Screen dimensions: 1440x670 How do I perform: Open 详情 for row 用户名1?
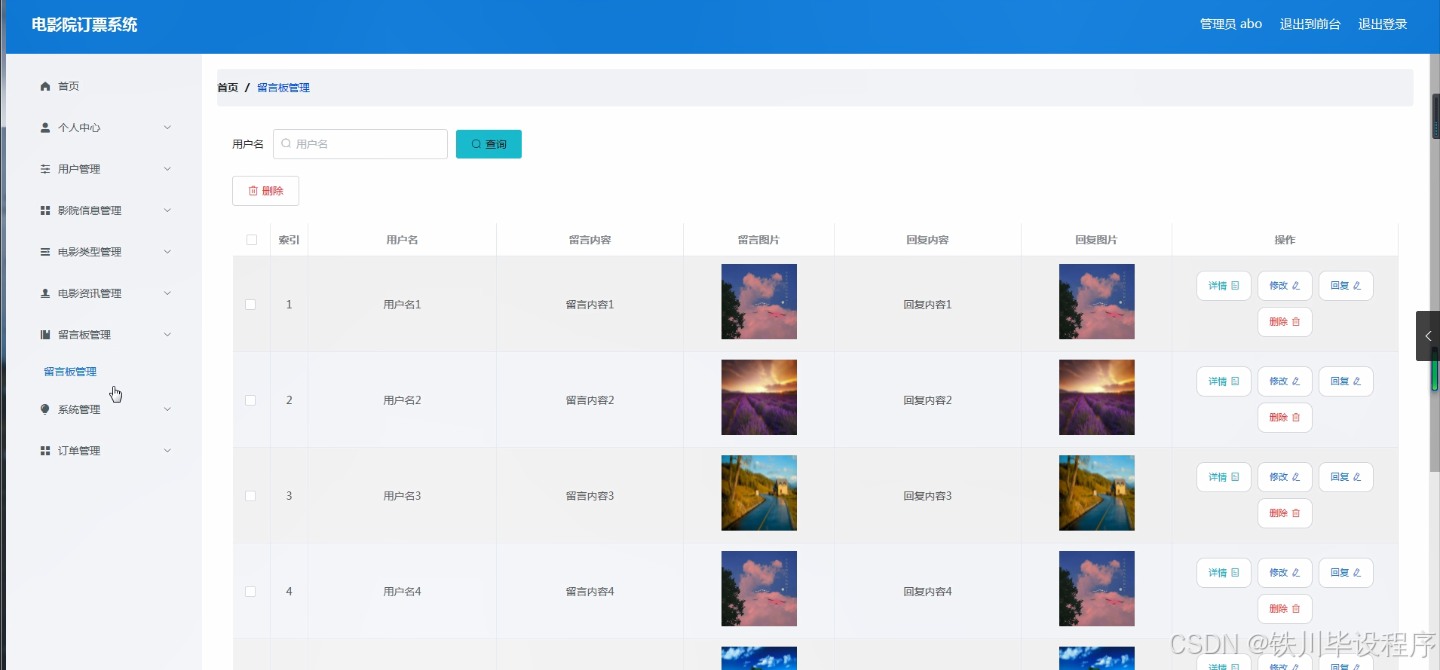point(1224,286)
